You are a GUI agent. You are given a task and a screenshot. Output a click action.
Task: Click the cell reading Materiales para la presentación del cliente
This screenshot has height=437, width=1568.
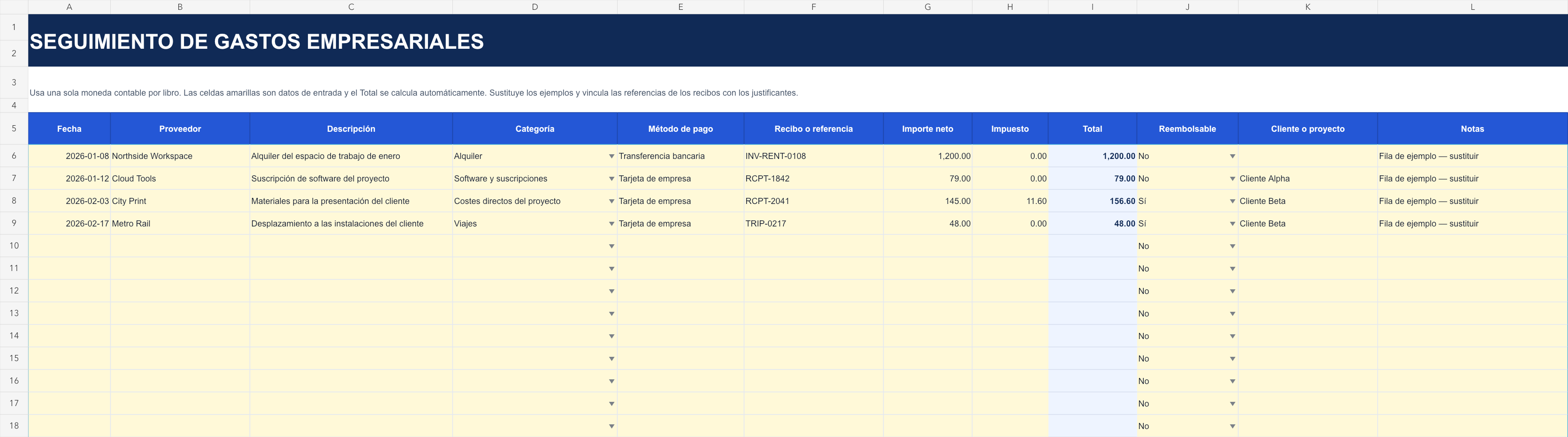(351, 201)
